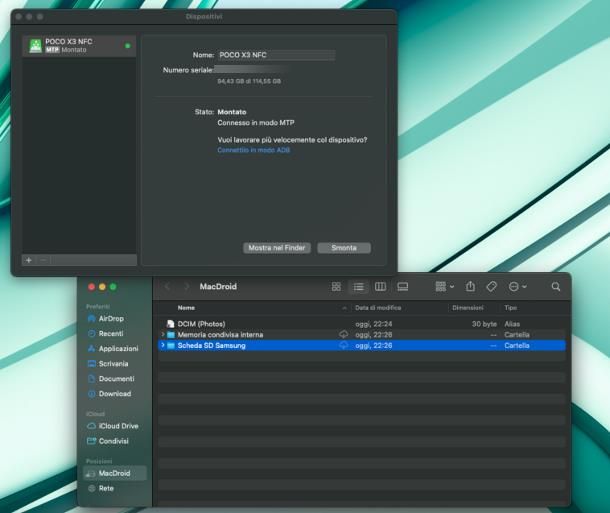Remove device with the minus button
The image size is (610, 513).
tap(44, 260)
